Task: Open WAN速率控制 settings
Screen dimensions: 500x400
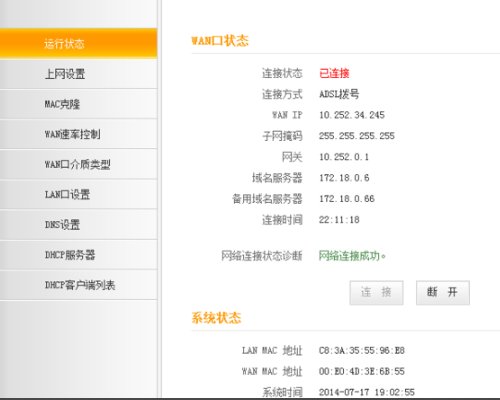Action: tap(78, 134)
